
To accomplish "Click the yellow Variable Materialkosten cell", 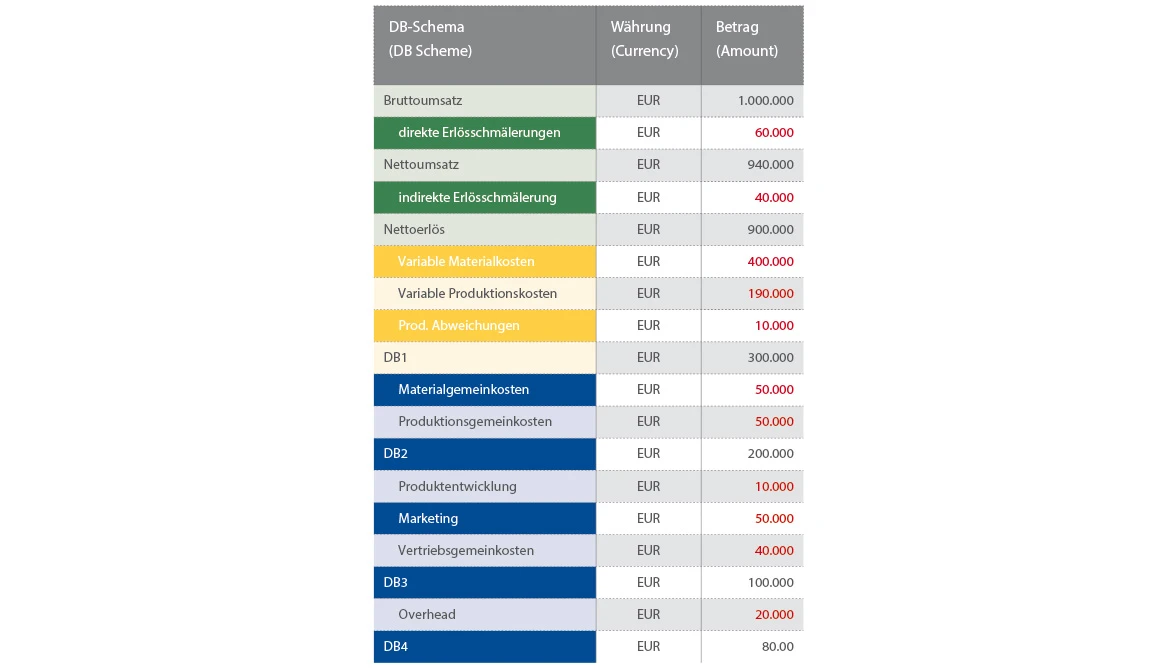I will (485, 262).
